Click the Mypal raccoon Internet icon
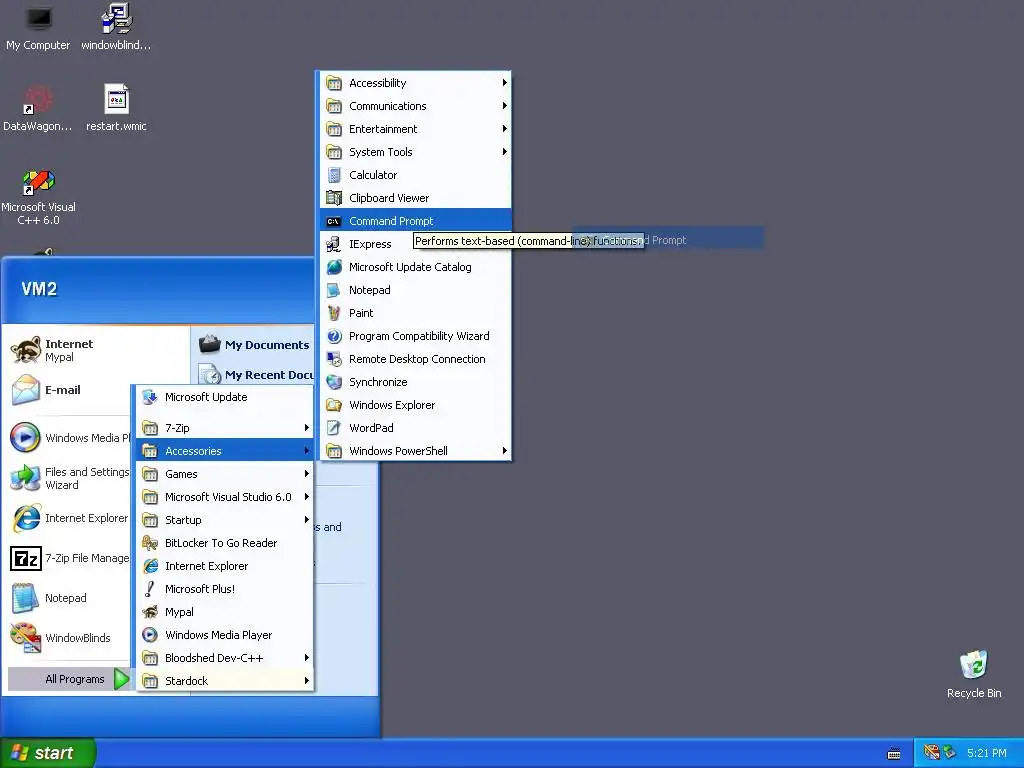 click(x=25, y=350)
